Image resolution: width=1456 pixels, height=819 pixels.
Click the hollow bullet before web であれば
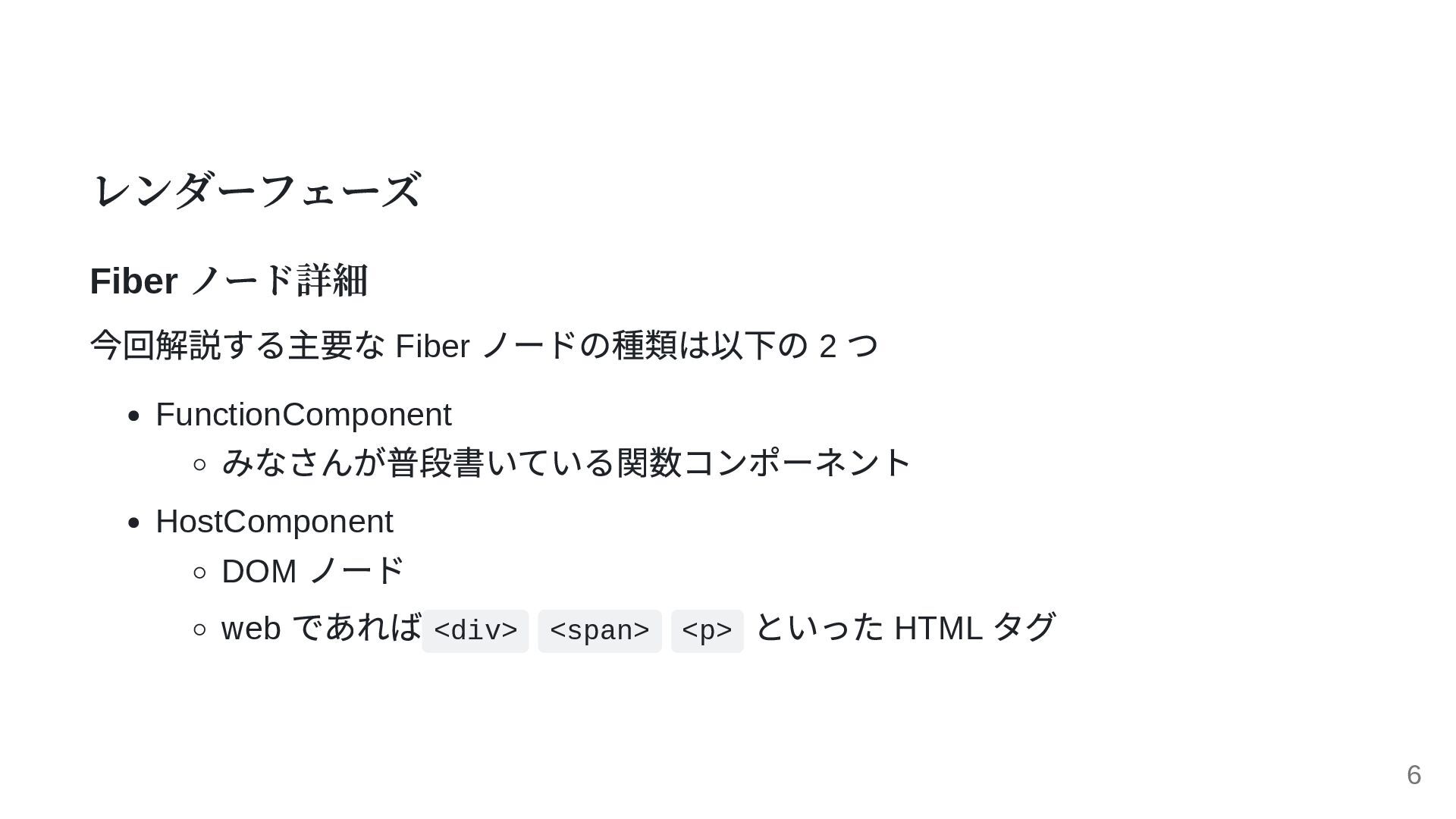(200, 629)
